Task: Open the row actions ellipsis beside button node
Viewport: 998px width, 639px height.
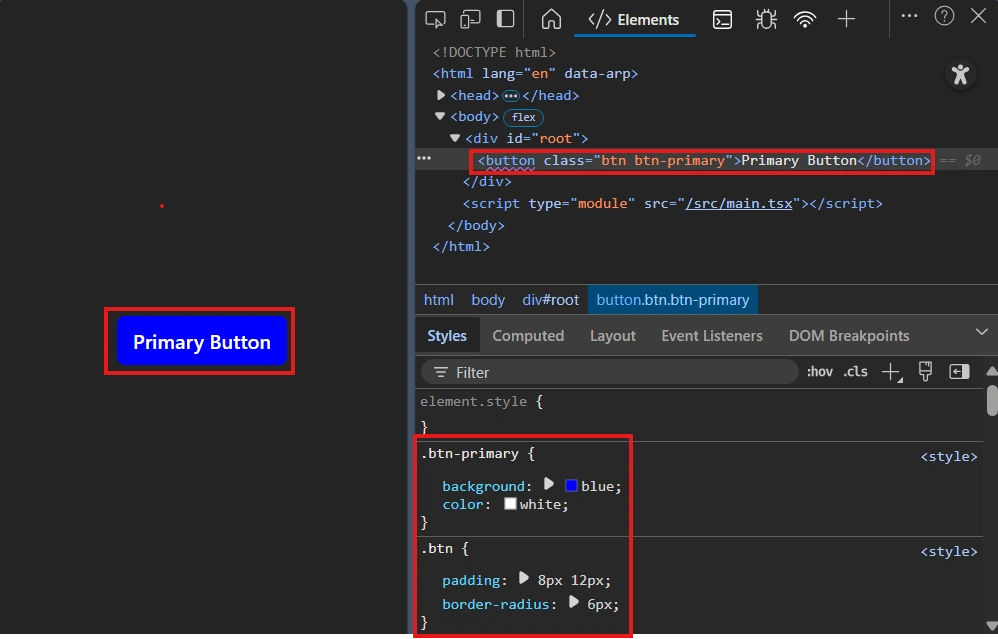Action: [424, 158]
